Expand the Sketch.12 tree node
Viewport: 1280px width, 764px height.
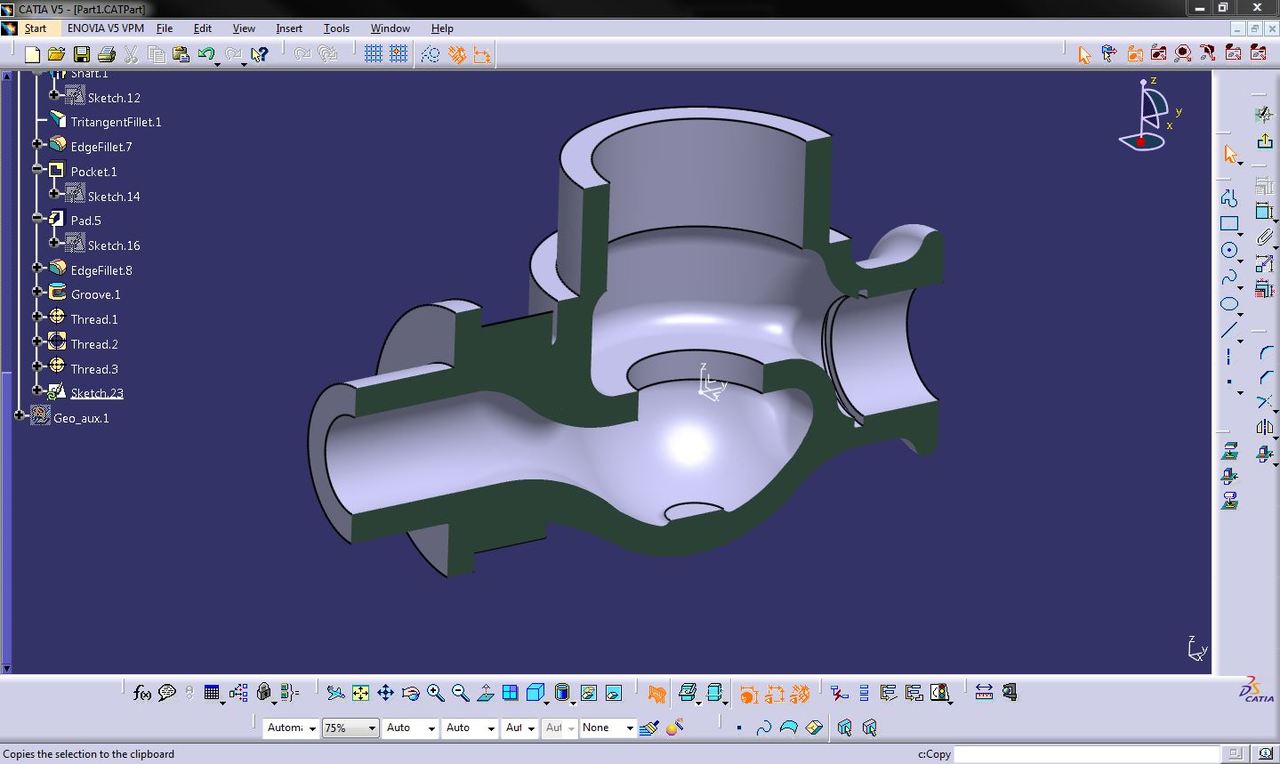(54, 95)
